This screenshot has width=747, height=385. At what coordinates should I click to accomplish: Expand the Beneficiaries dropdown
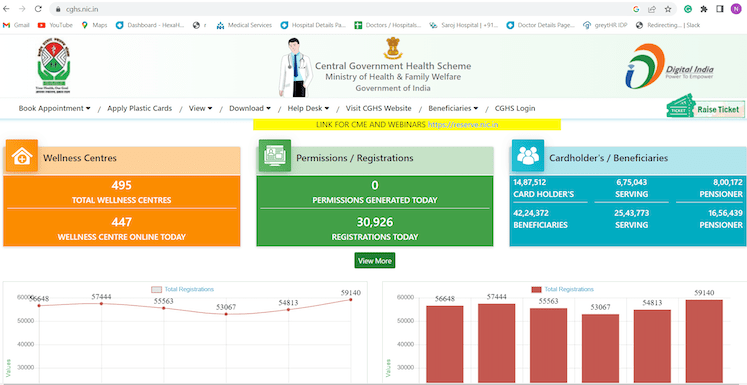[x=453, y=108]
